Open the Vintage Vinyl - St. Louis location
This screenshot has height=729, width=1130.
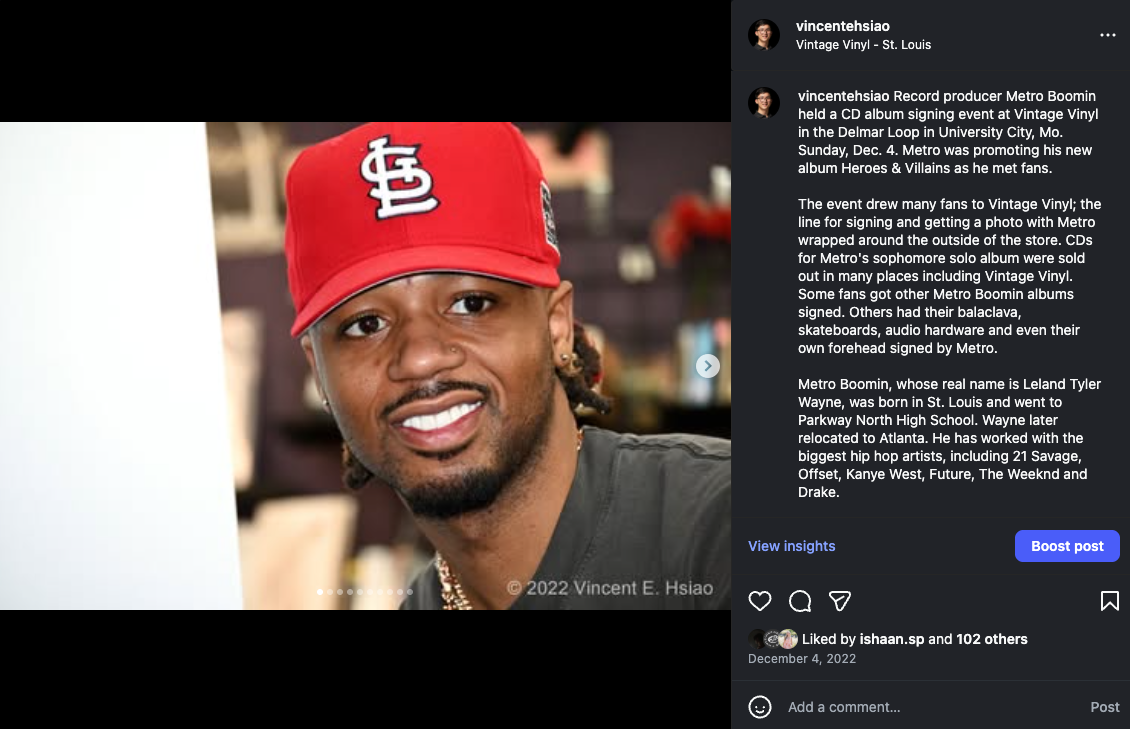pyautogui.click(x=863, y=45)
